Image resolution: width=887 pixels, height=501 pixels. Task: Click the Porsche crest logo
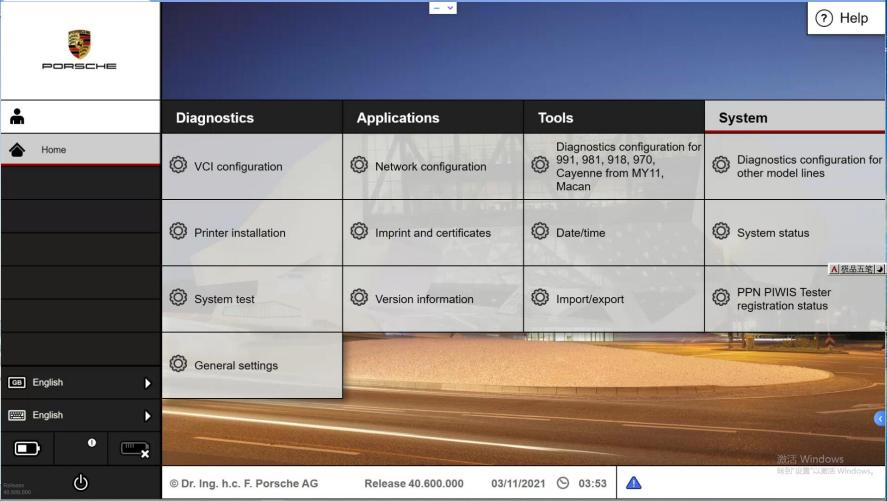[x=79, y=43]
